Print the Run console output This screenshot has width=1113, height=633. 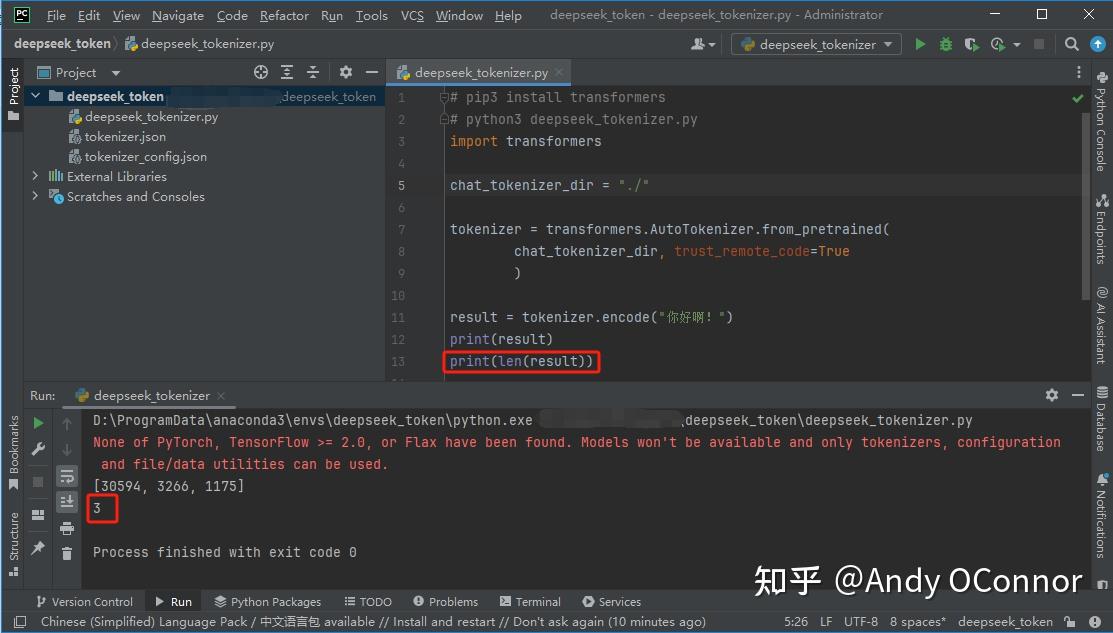coord(67,528)
